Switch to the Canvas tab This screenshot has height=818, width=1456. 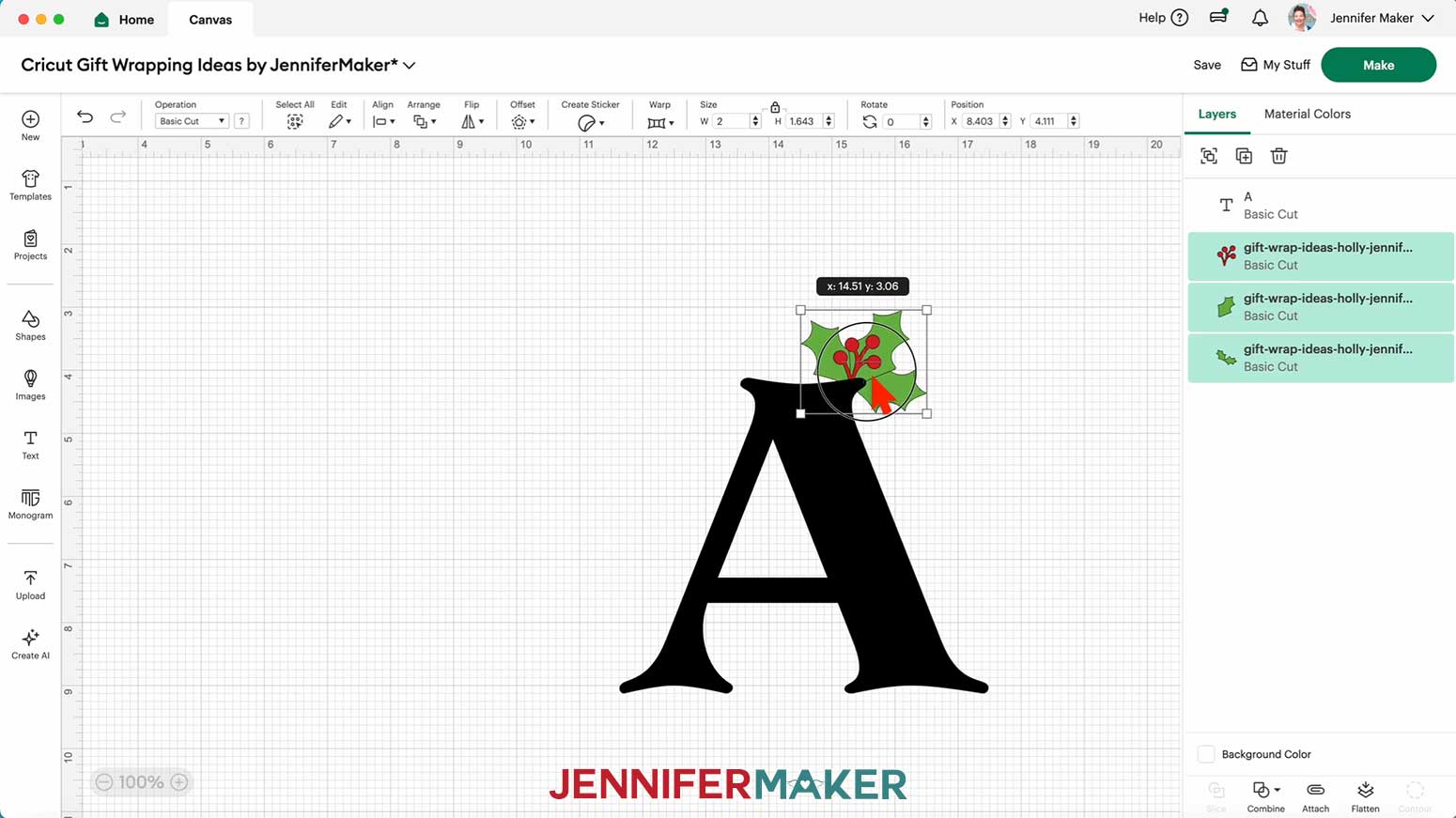pyautogui.click(x=210, y=19)
